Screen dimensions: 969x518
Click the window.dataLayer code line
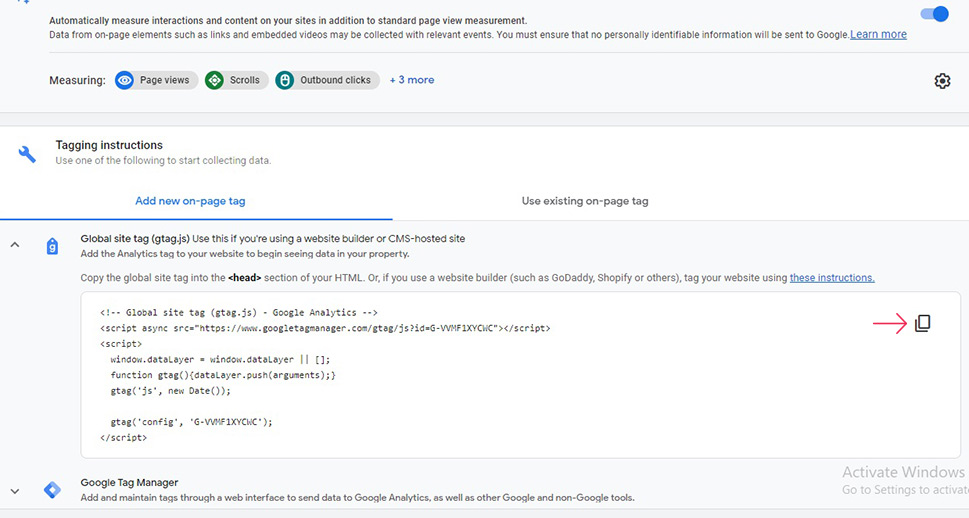(x=220, y=360)
